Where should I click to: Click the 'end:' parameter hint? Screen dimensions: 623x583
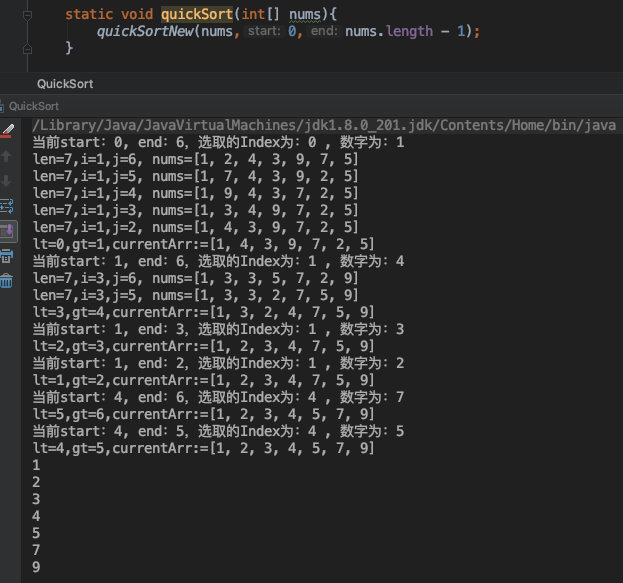(324, 31)
